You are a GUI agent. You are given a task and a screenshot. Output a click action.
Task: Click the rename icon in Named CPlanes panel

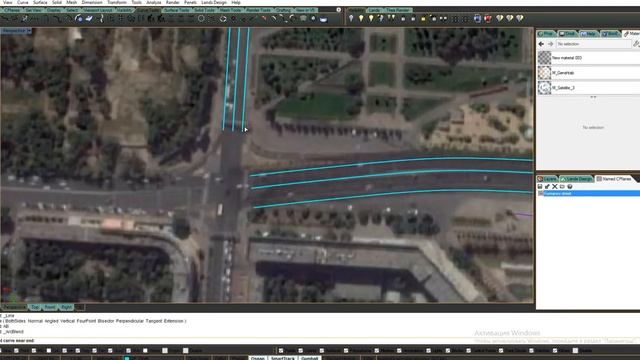(562, 186)
